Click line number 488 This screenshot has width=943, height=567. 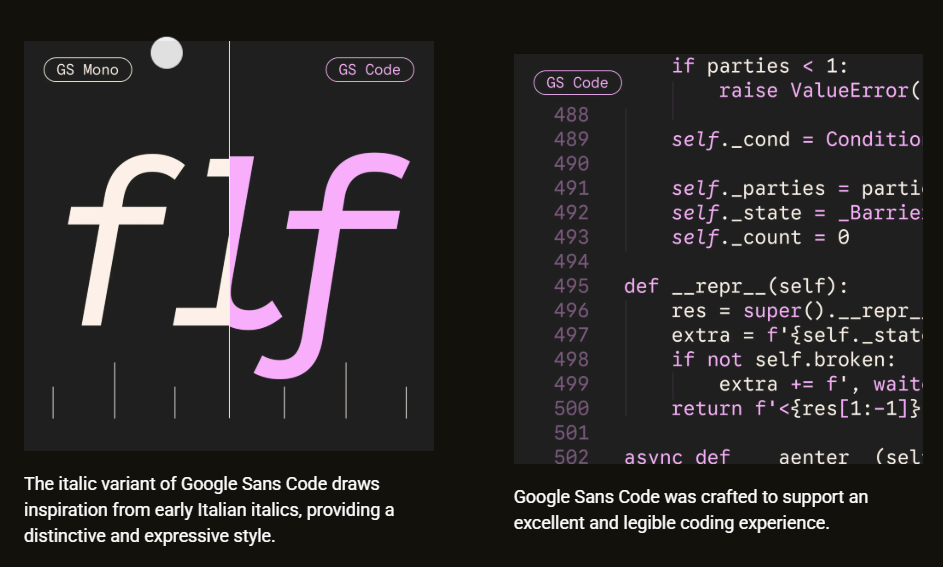pyautogui.click(x=571, y=115)
